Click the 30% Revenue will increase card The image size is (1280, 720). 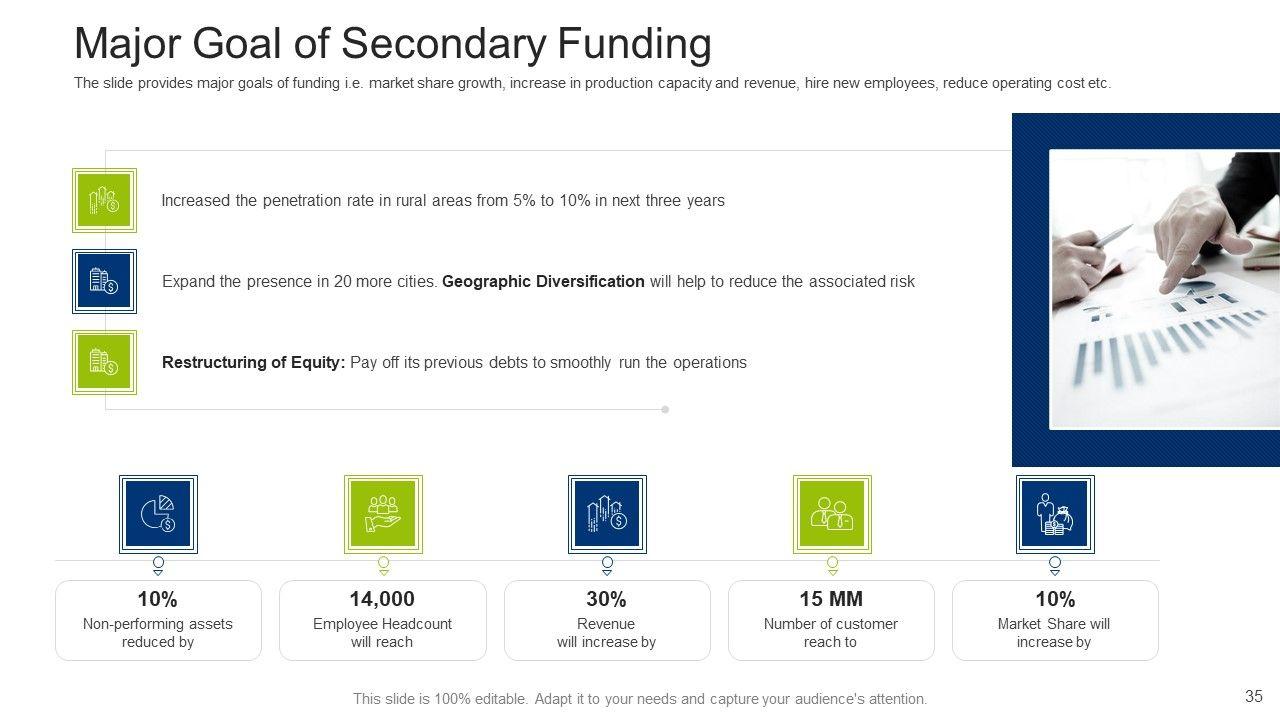click(607, 620)
